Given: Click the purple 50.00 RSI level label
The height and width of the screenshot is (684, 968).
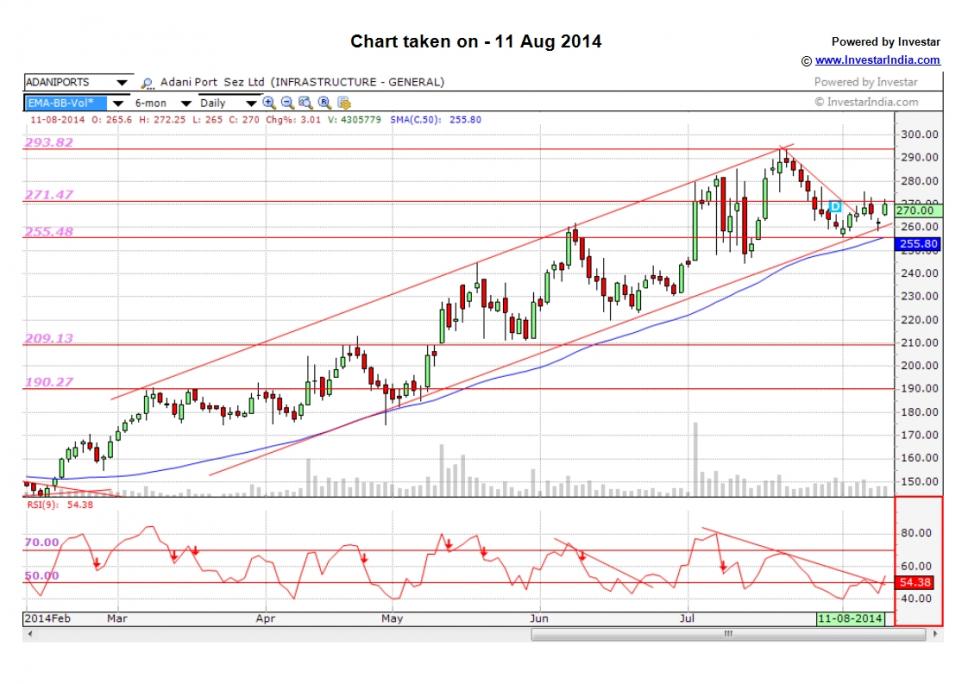Looking at the screenshot, I should coord(42,576).
